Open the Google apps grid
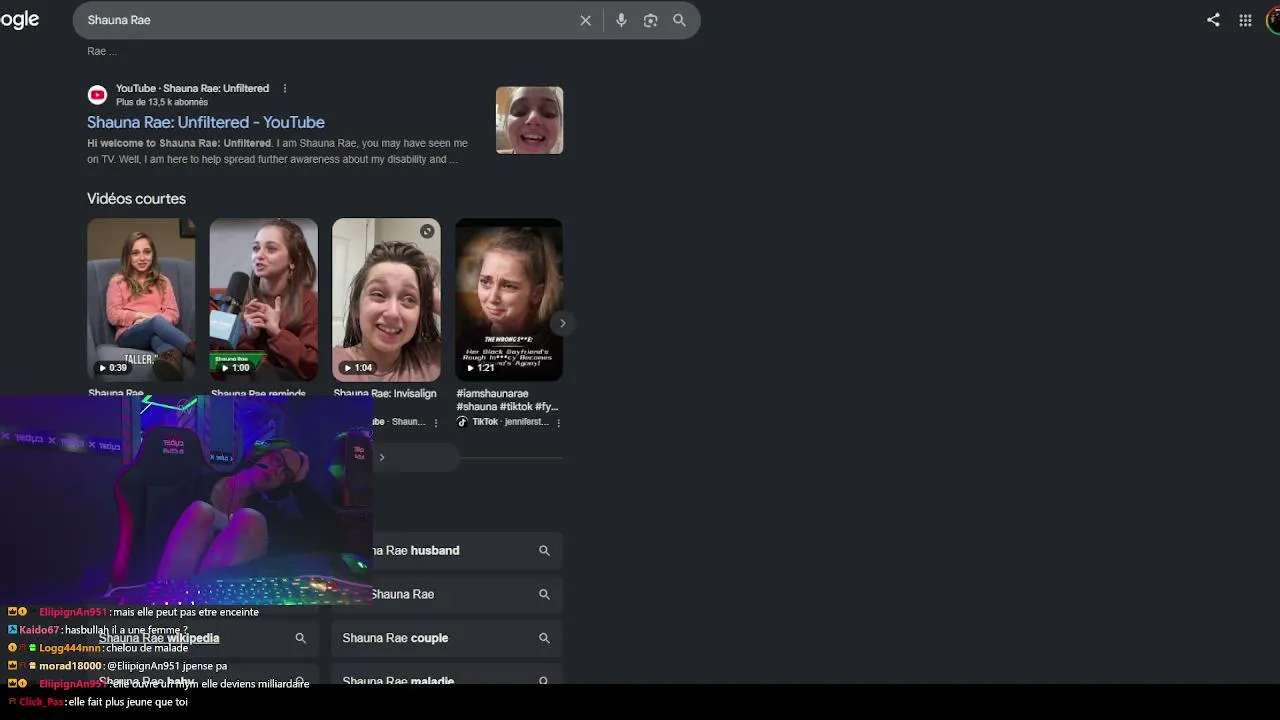Screen dimensions: 1280x720 coord(1245,20)
